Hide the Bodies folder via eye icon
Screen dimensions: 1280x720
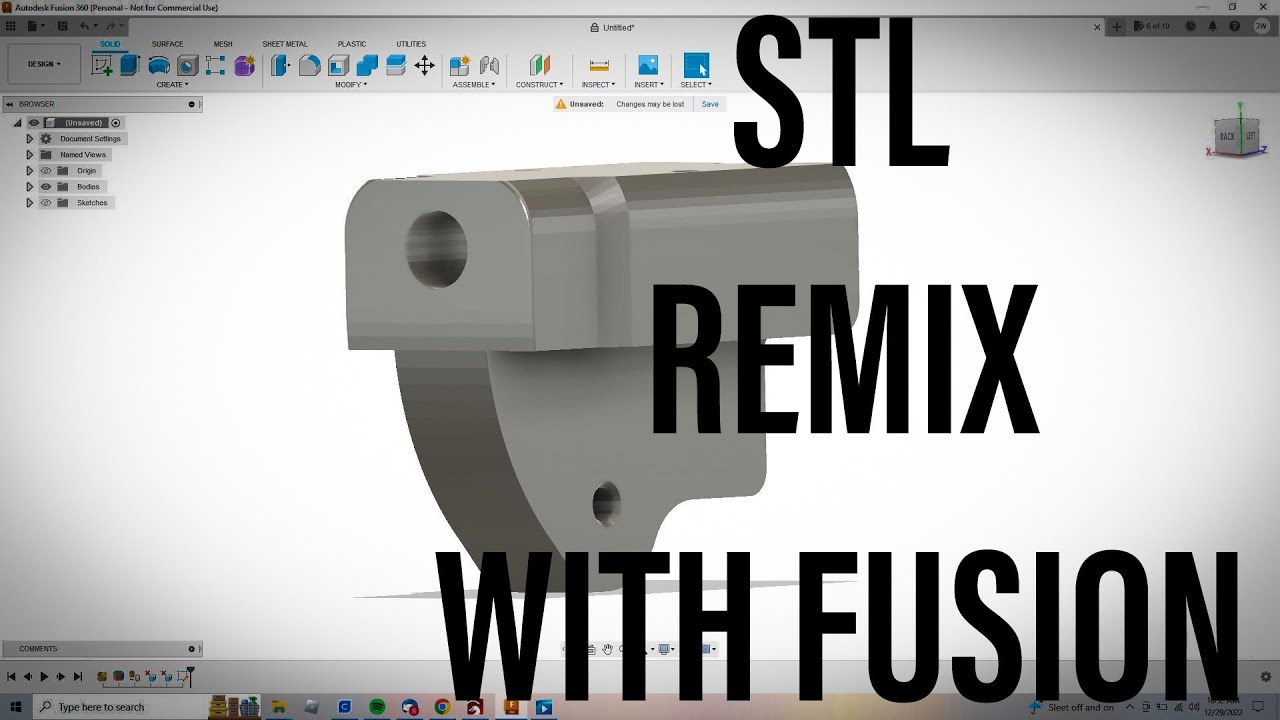pos(45,186)
